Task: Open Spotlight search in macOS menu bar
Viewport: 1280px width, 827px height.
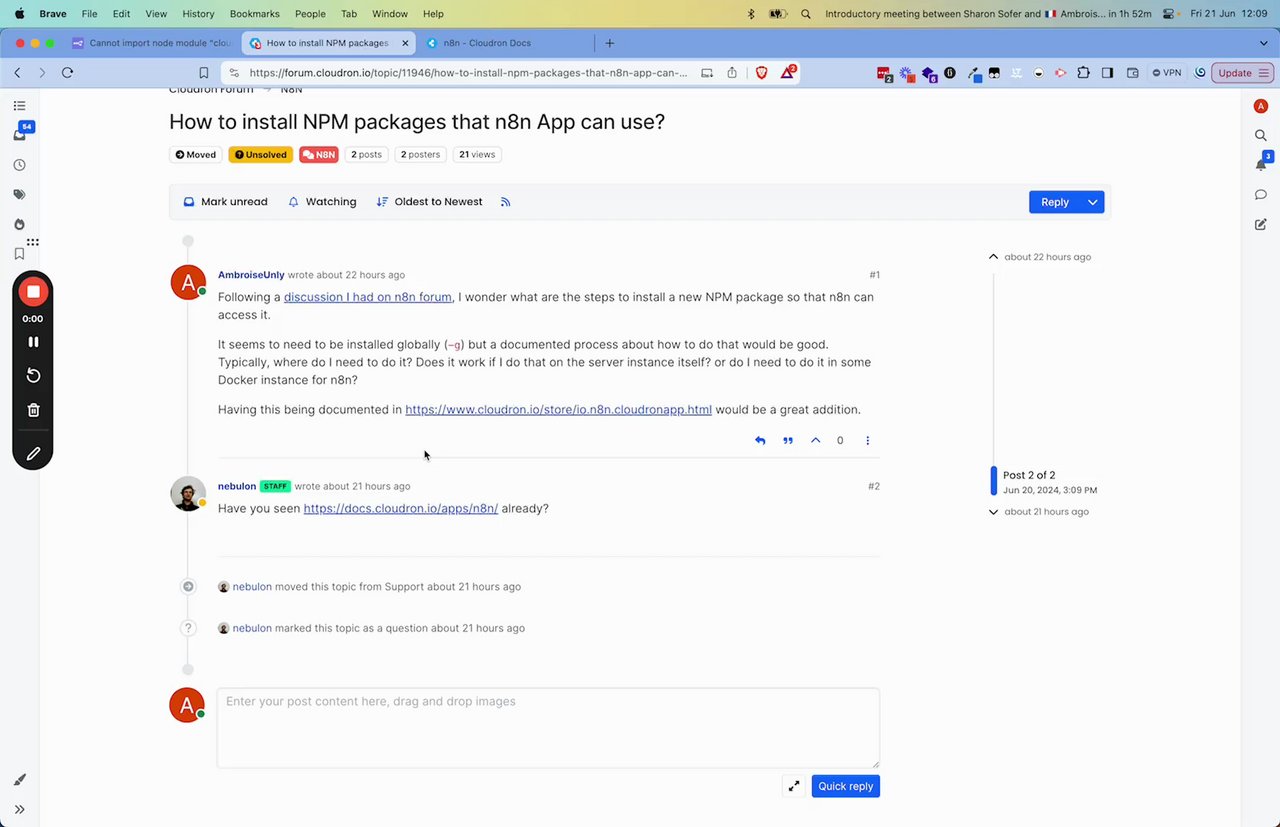Action: coord(806,14)
